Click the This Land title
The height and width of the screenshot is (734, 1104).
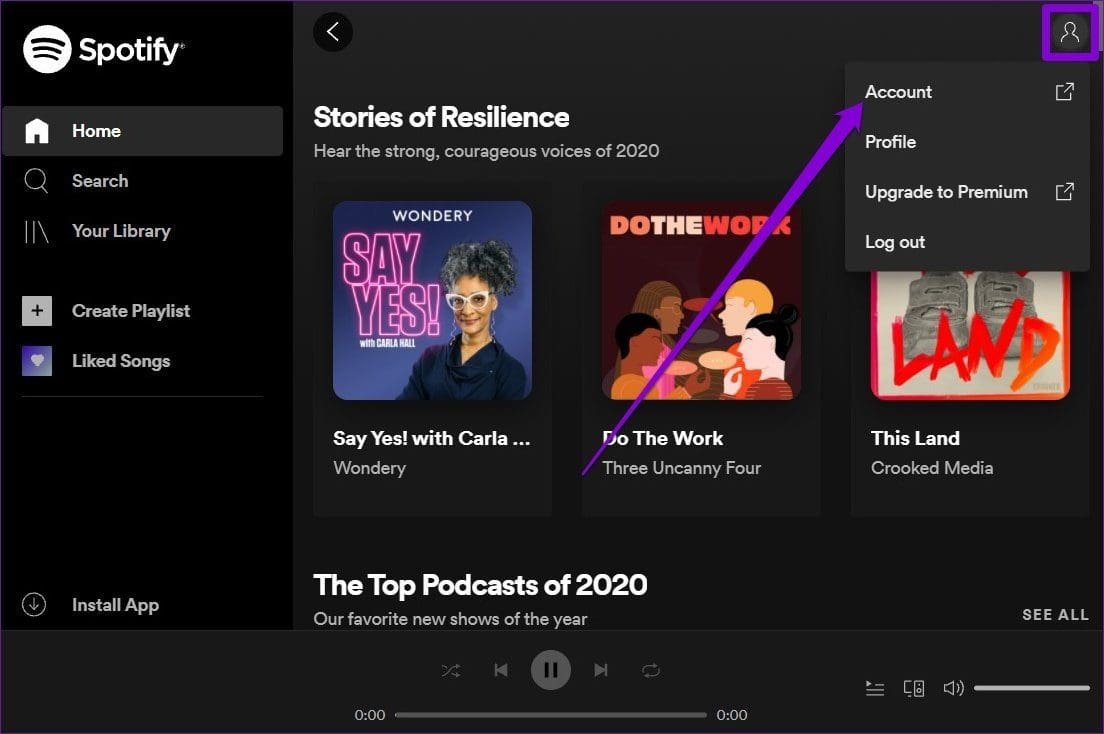pos(915,438)
